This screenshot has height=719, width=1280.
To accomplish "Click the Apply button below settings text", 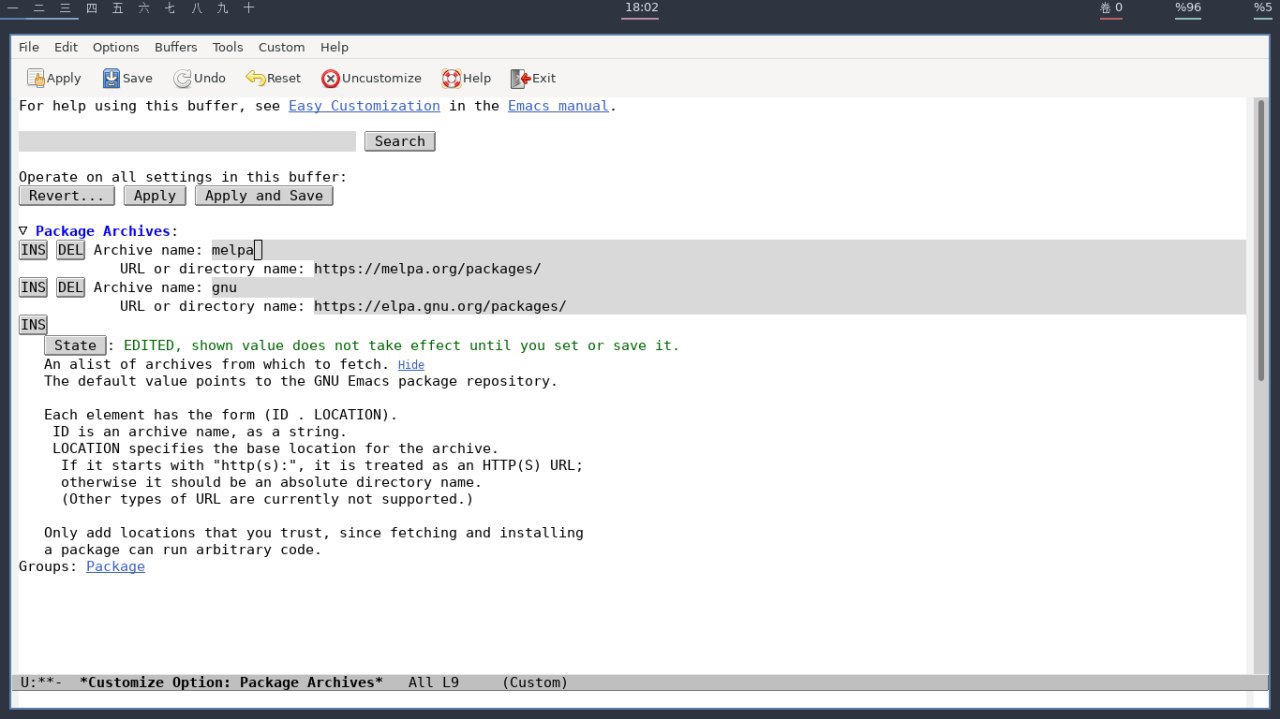I will click(x=155, y=196).
